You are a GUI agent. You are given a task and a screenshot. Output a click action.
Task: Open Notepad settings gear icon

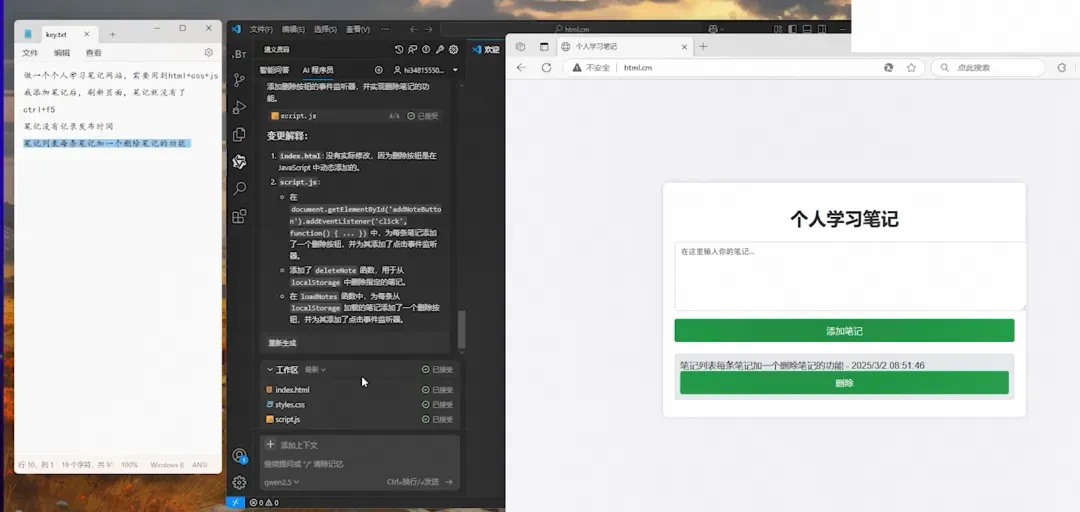209,52
